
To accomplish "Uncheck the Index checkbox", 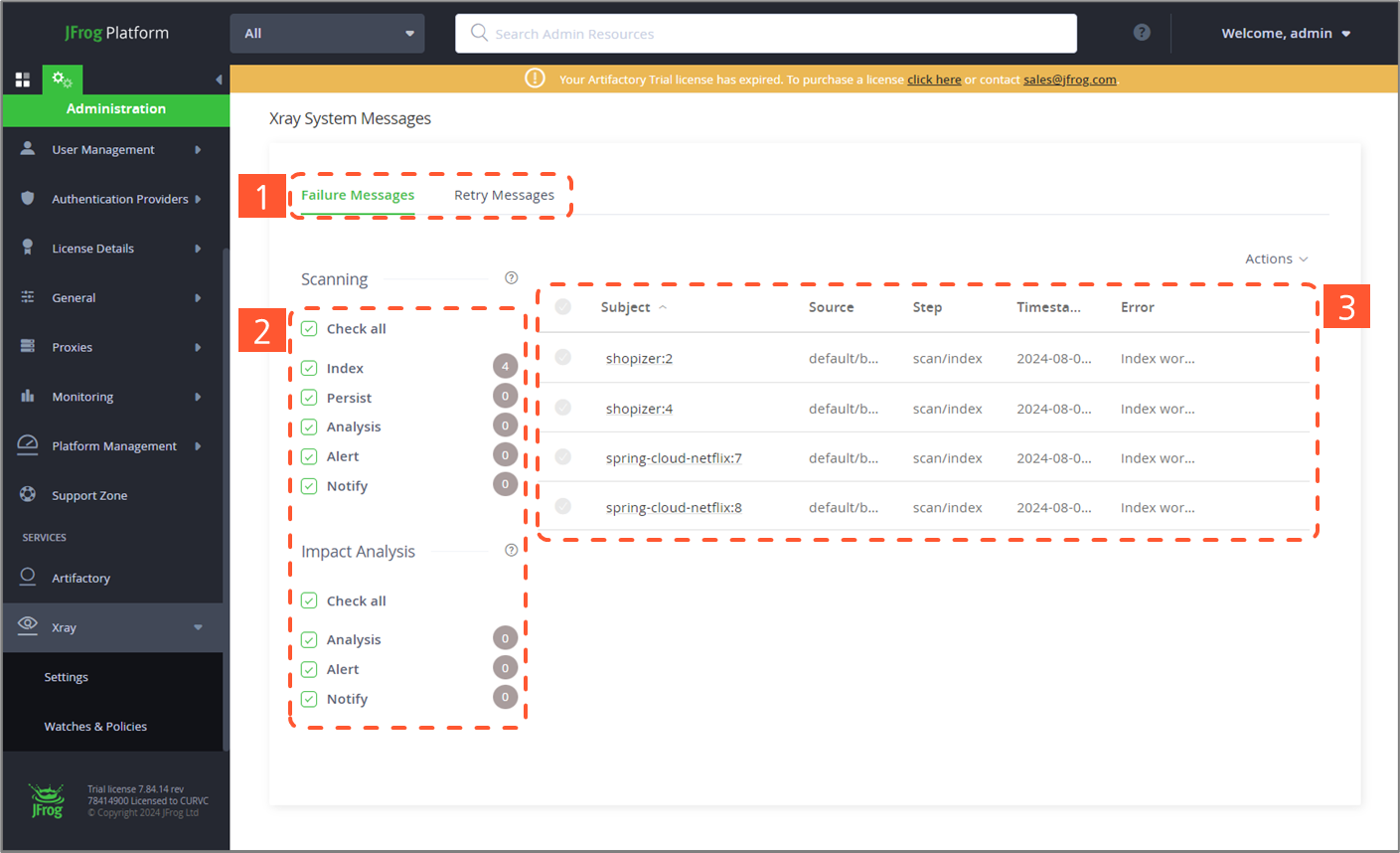I will click(x=309, y=368).
